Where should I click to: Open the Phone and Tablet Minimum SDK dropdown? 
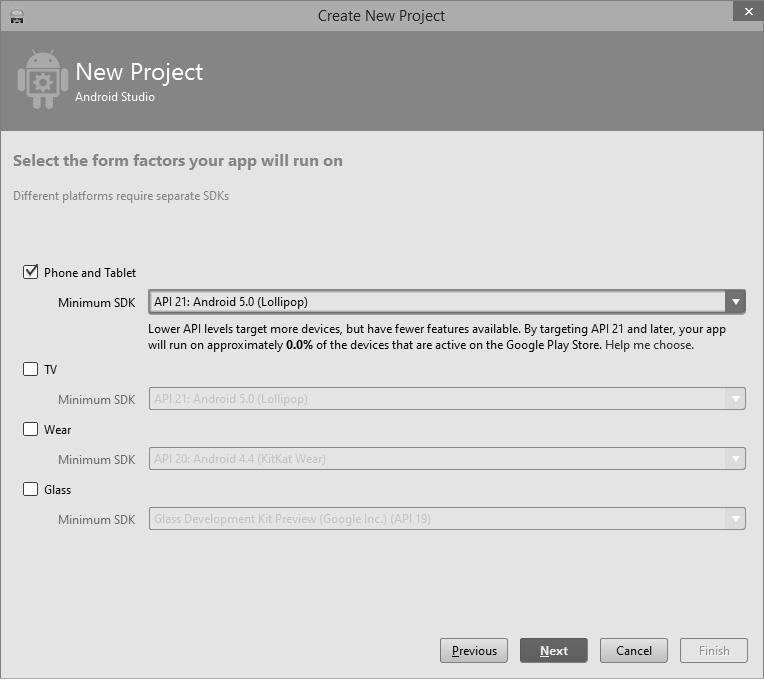point(447,302)
